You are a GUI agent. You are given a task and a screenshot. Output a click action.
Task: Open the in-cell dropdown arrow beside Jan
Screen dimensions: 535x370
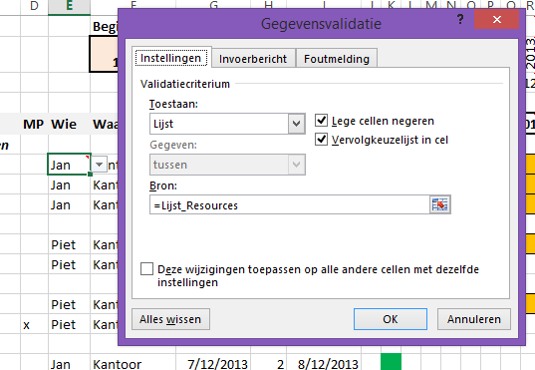[99, 165]
